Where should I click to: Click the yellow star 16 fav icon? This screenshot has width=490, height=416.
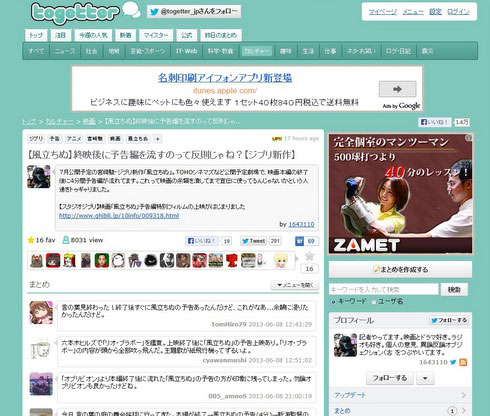[x=31, y=240]
